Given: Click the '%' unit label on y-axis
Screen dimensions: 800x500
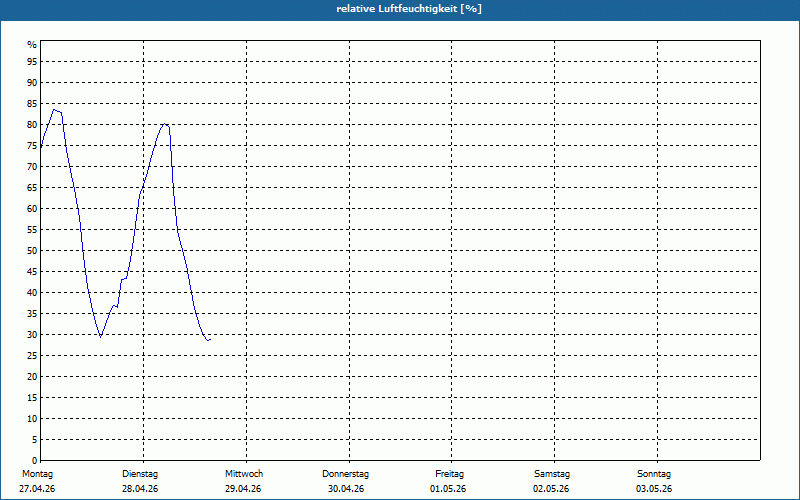Looking at the screenshot, I should [x=32, y=45].
